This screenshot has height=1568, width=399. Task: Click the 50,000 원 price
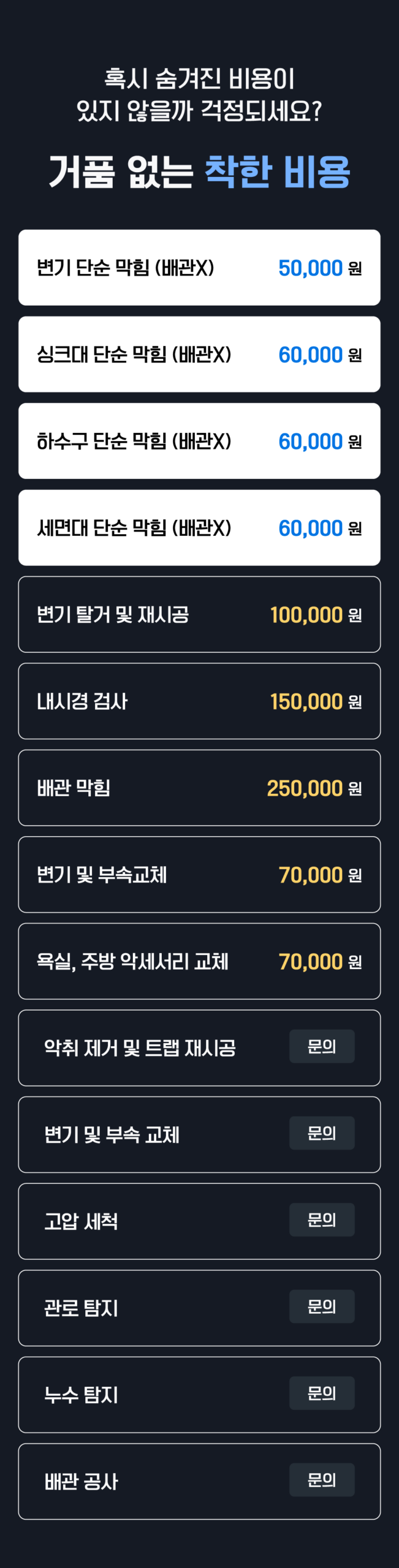click(x=319, y=268)
